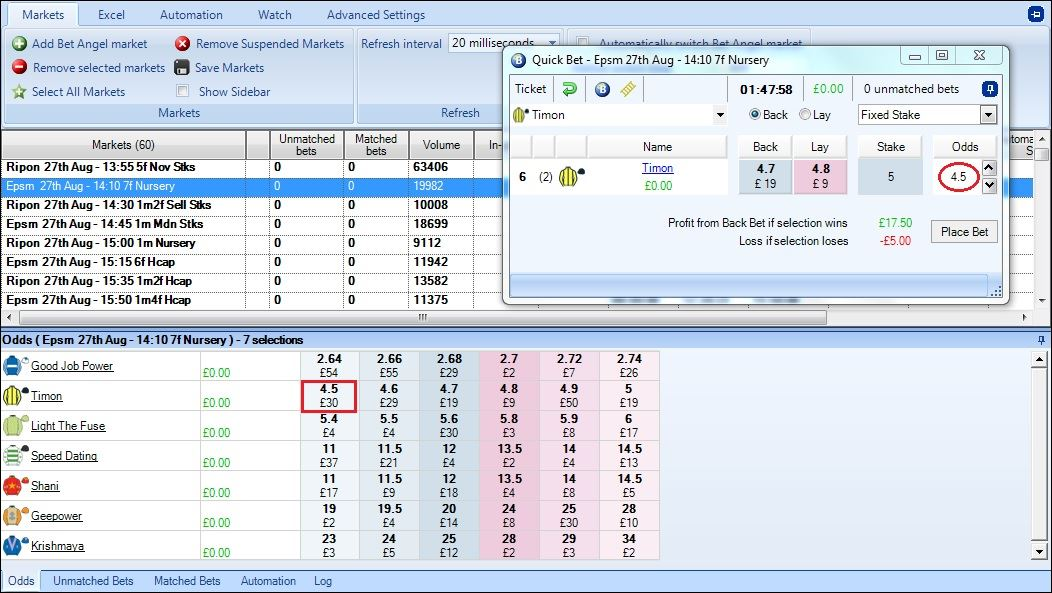Switch to the Markets ribbon tab
The width and height of the screenshot is (1052, 593).
click(43, 14)
